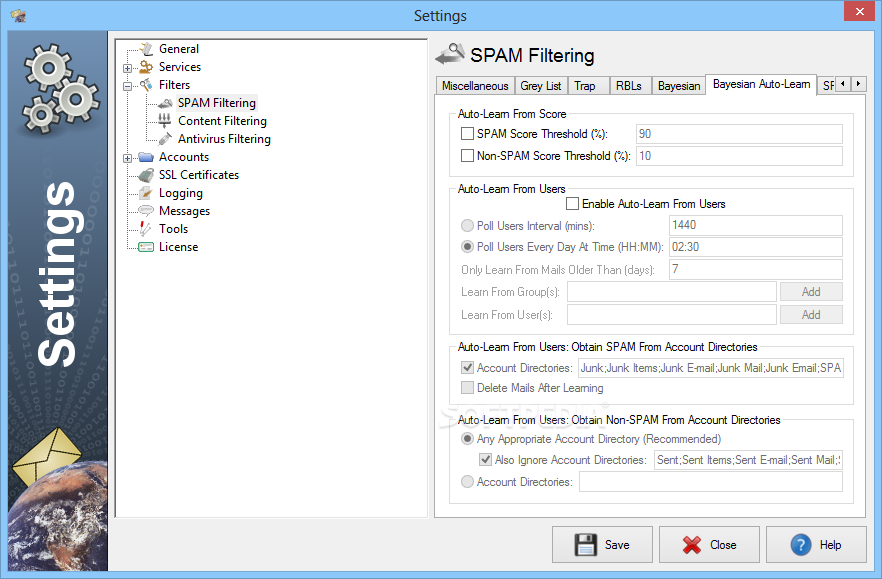Enable SPAM Score Threshold checkbox
882x579 pixels.
coord(467,134)
